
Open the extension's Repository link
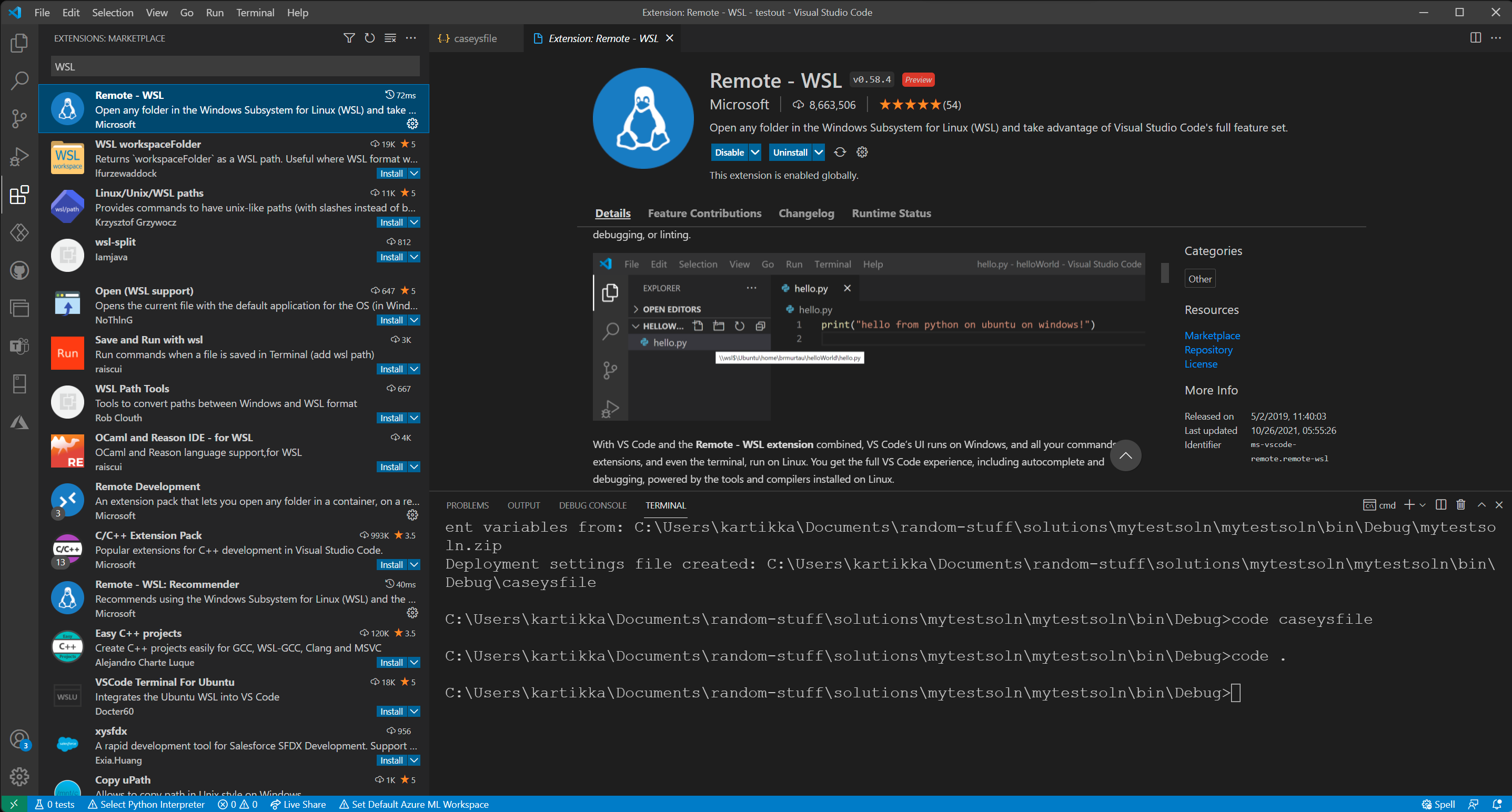(1208, 350)
